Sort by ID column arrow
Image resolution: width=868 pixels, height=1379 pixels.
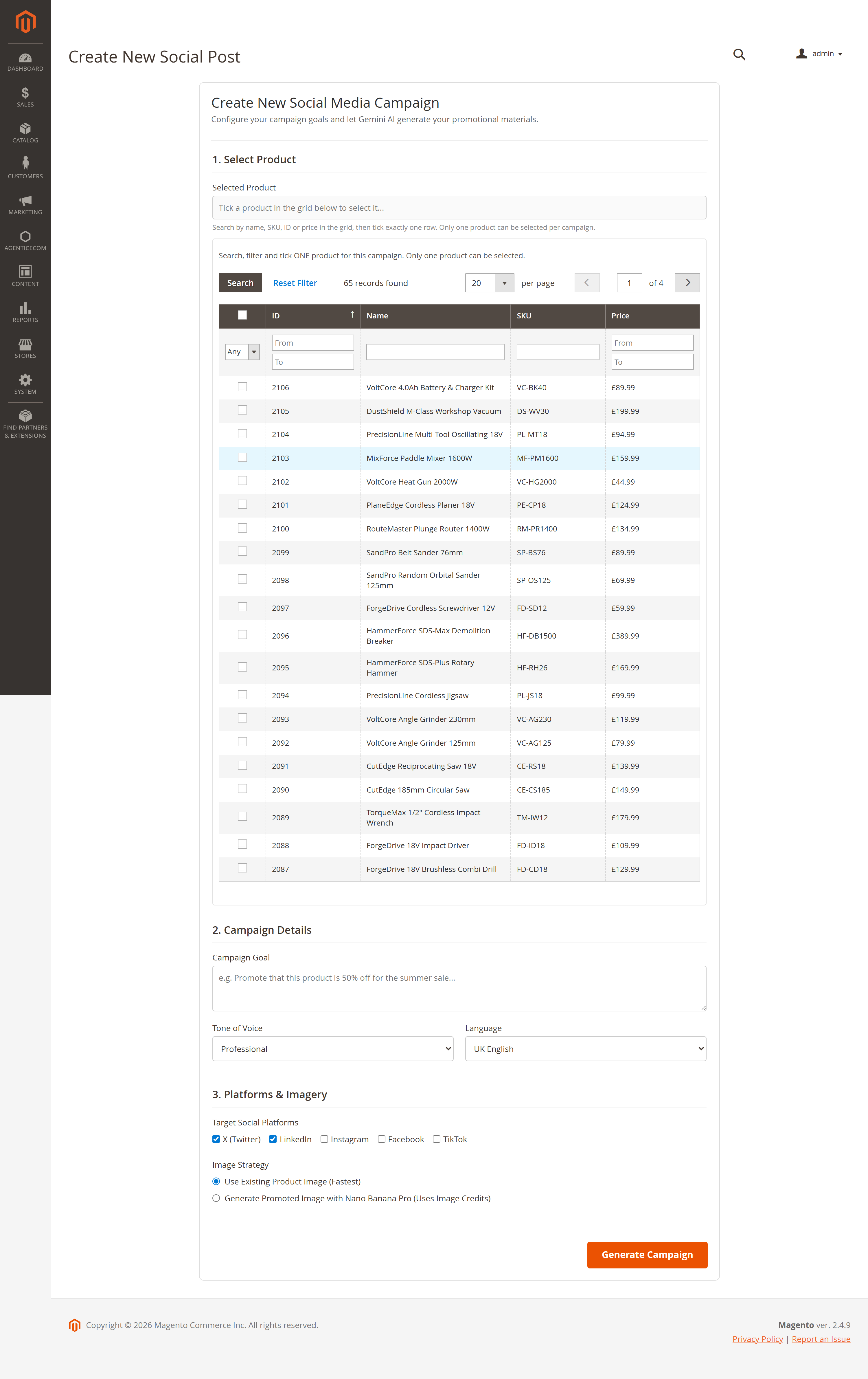click(352, 314)
